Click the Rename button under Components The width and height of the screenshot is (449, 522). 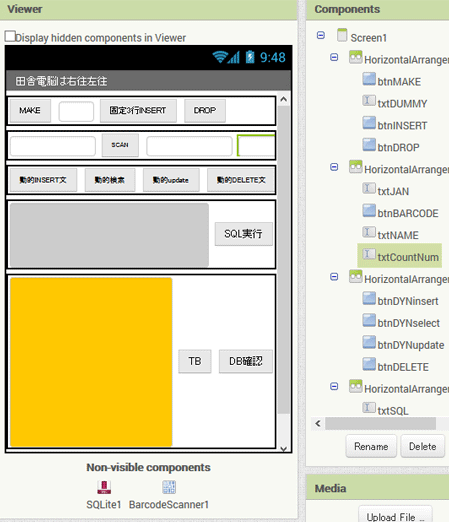point(371,446)
